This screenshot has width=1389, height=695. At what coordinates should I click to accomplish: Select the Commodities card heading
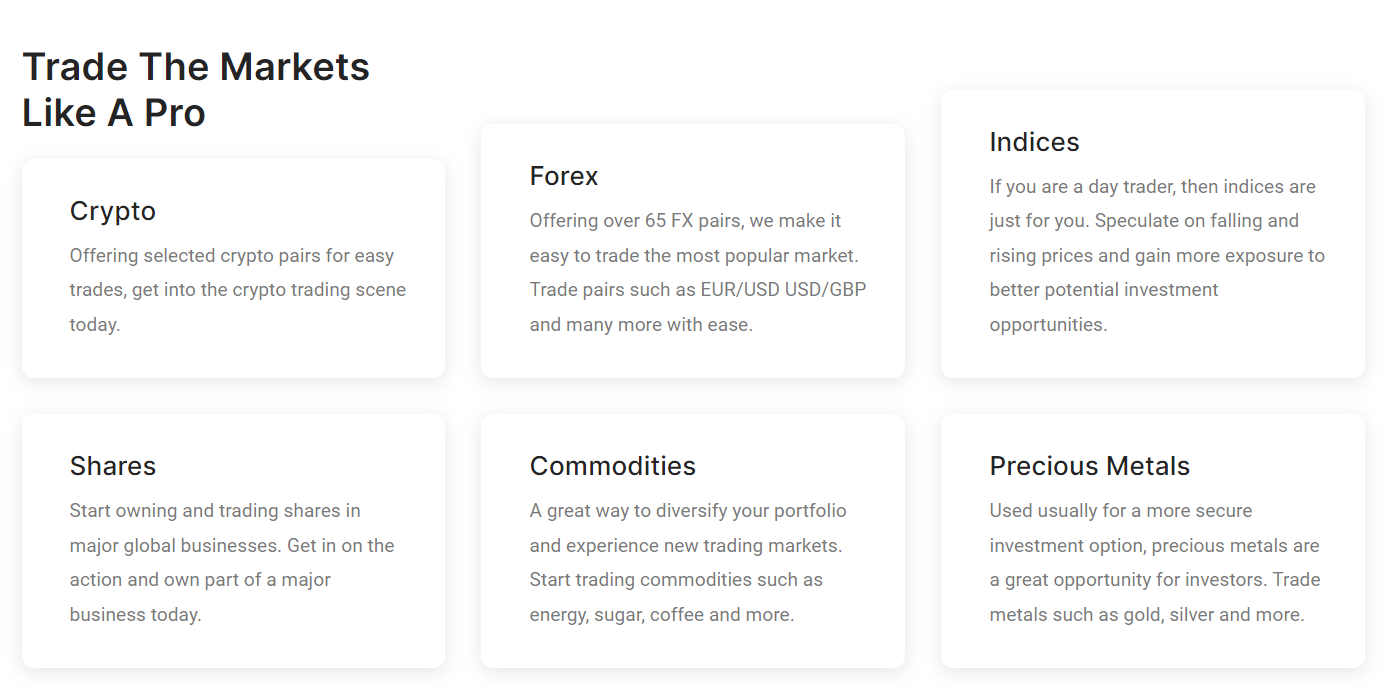click(x=613, y=466)
